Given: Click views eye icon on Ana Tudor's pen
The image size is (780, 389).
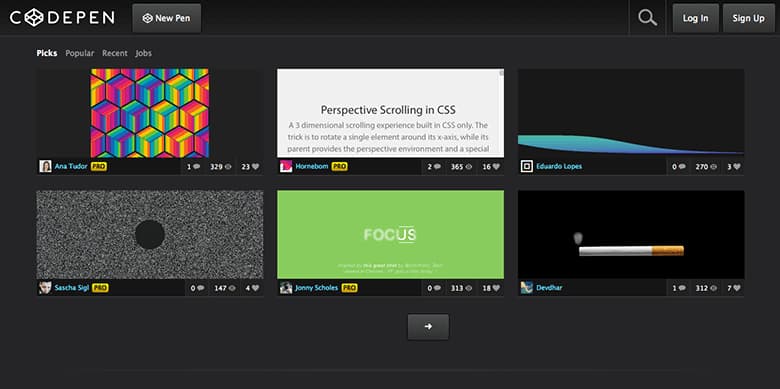Looking at the screenshot, I should pos(228,167).
